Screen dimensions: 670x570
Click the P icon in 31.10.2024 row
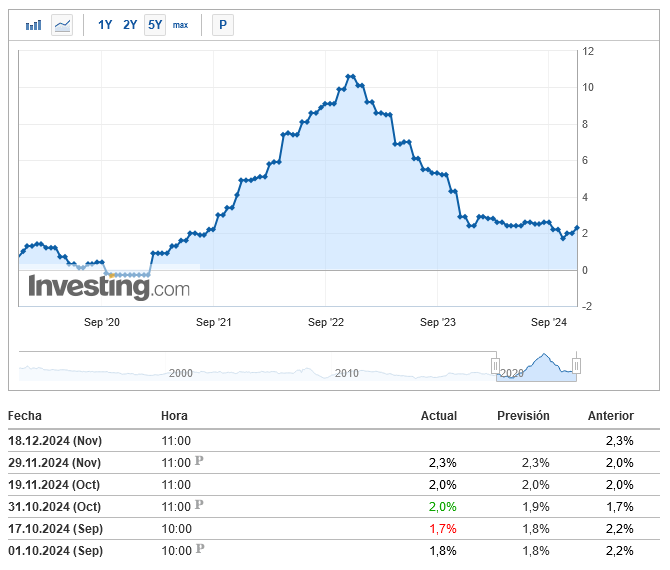[199, 505]
